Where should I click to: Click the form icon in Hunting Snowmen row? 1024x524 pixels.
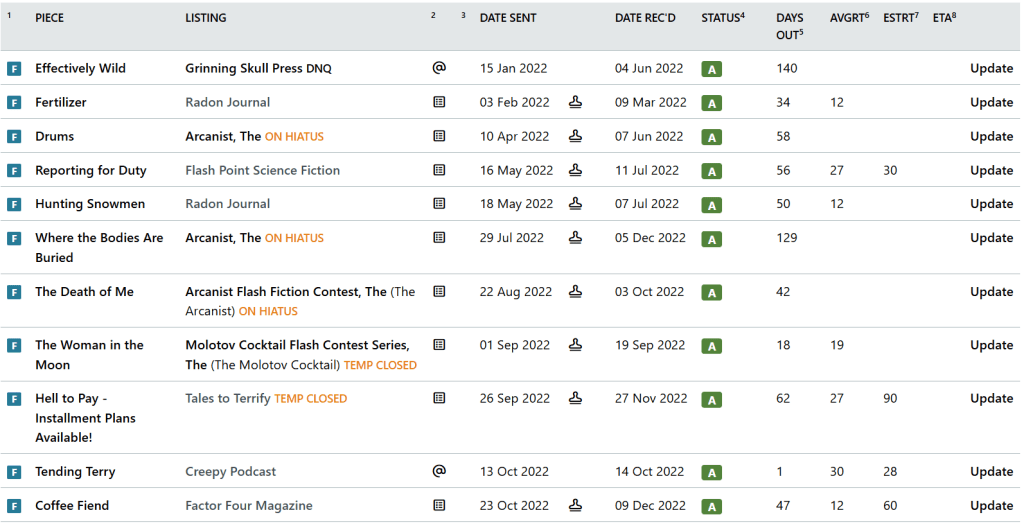[x=438, y=204]
